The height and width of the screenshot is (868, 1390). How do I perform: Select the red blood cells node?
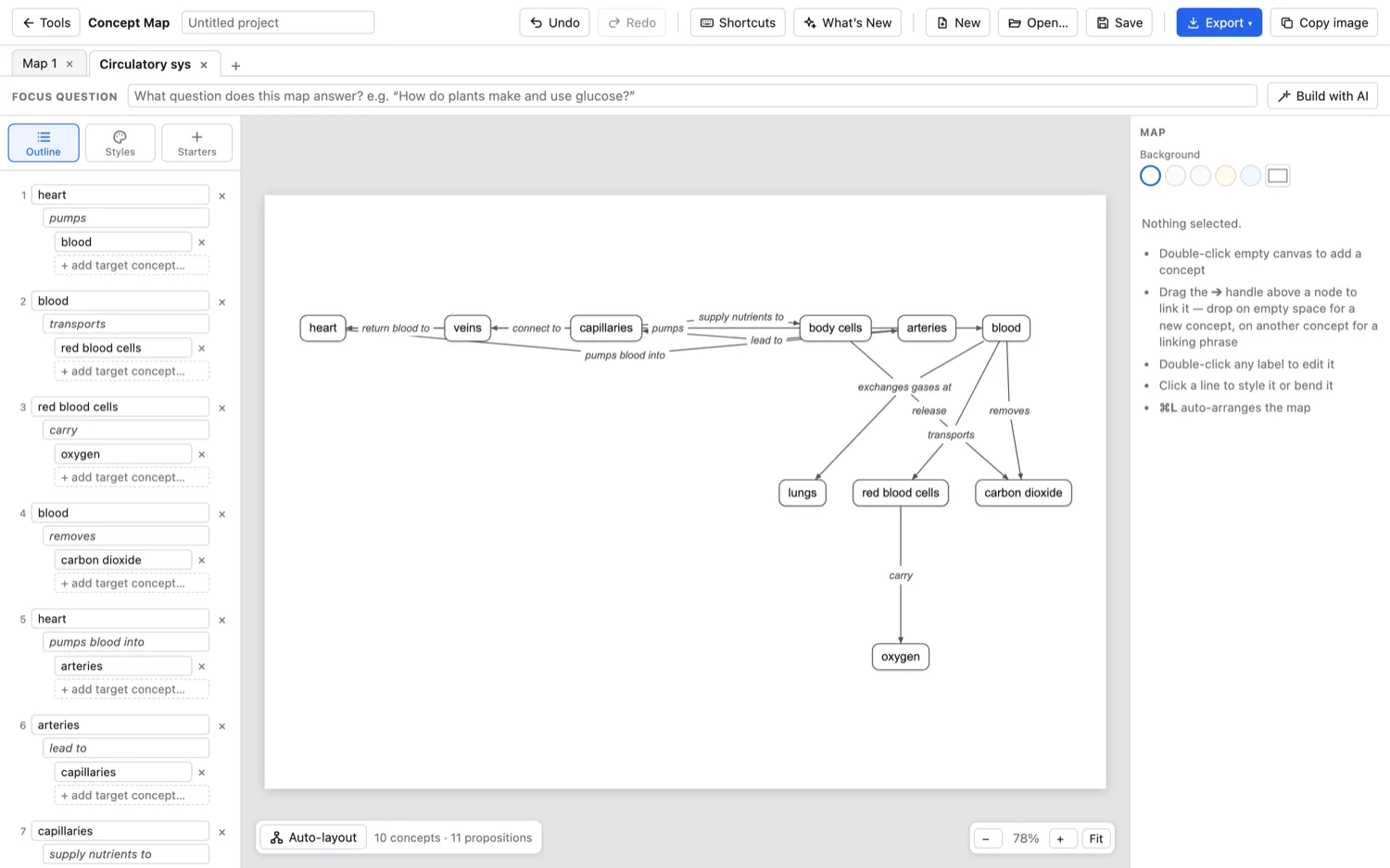coord(901,493)
